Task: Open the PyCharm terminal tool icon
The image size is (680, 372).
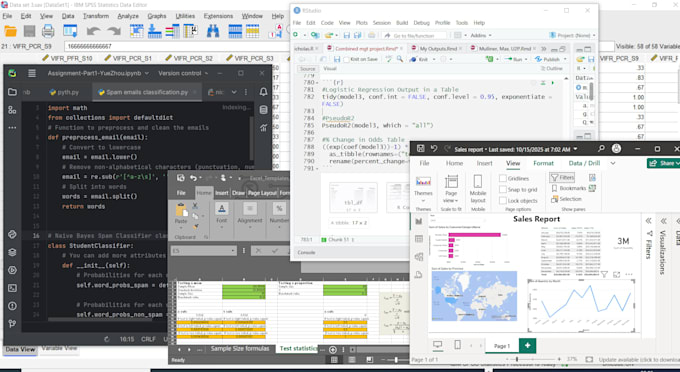Action: point(12,288)
